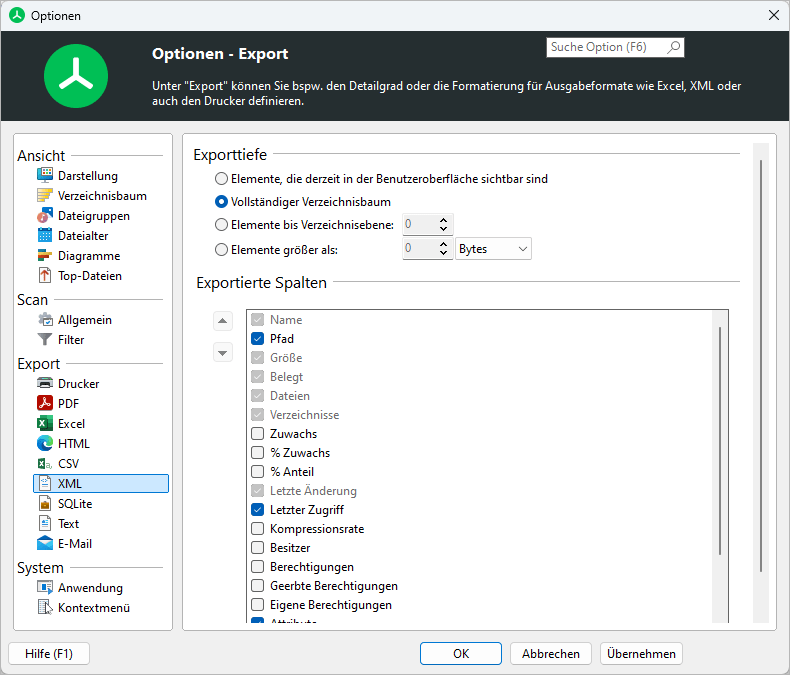Screen dimensions: 790x675
Task: Open the Kontextmenü system options
Action: (94, 608)
